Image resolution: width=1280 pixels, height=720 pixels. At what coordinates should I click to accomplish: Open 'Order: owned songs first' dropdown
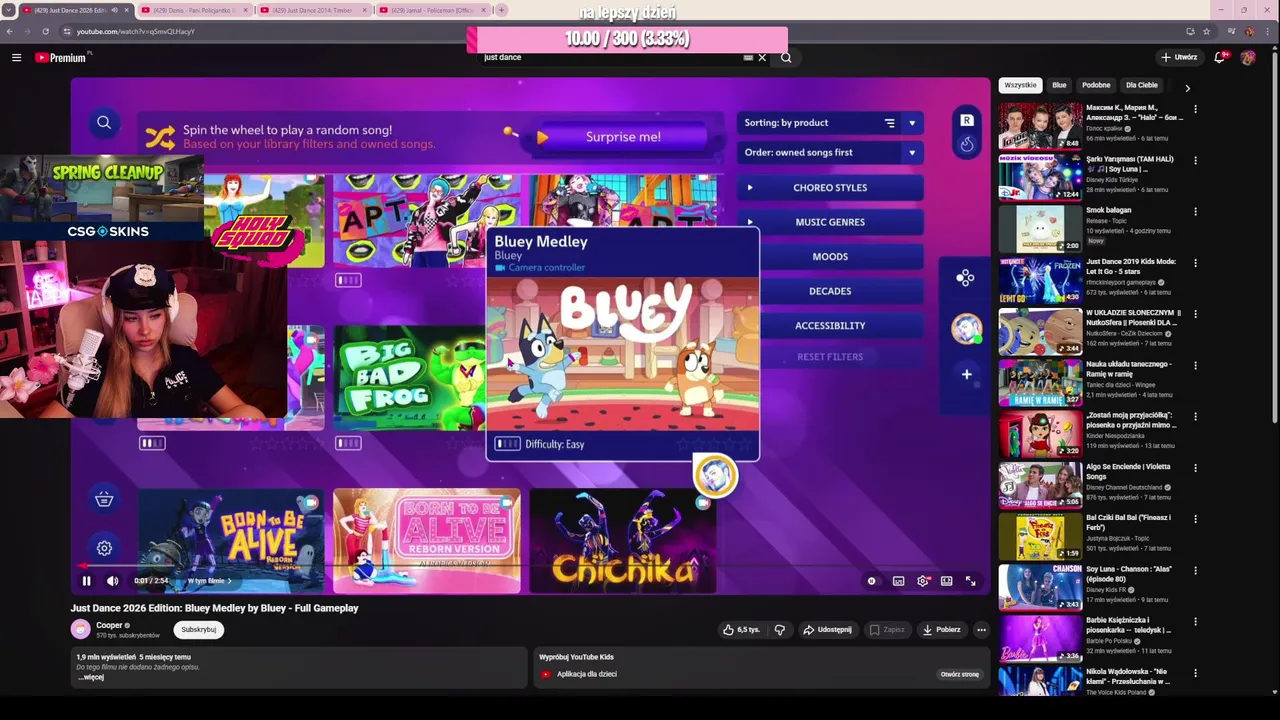click(830, 153)
